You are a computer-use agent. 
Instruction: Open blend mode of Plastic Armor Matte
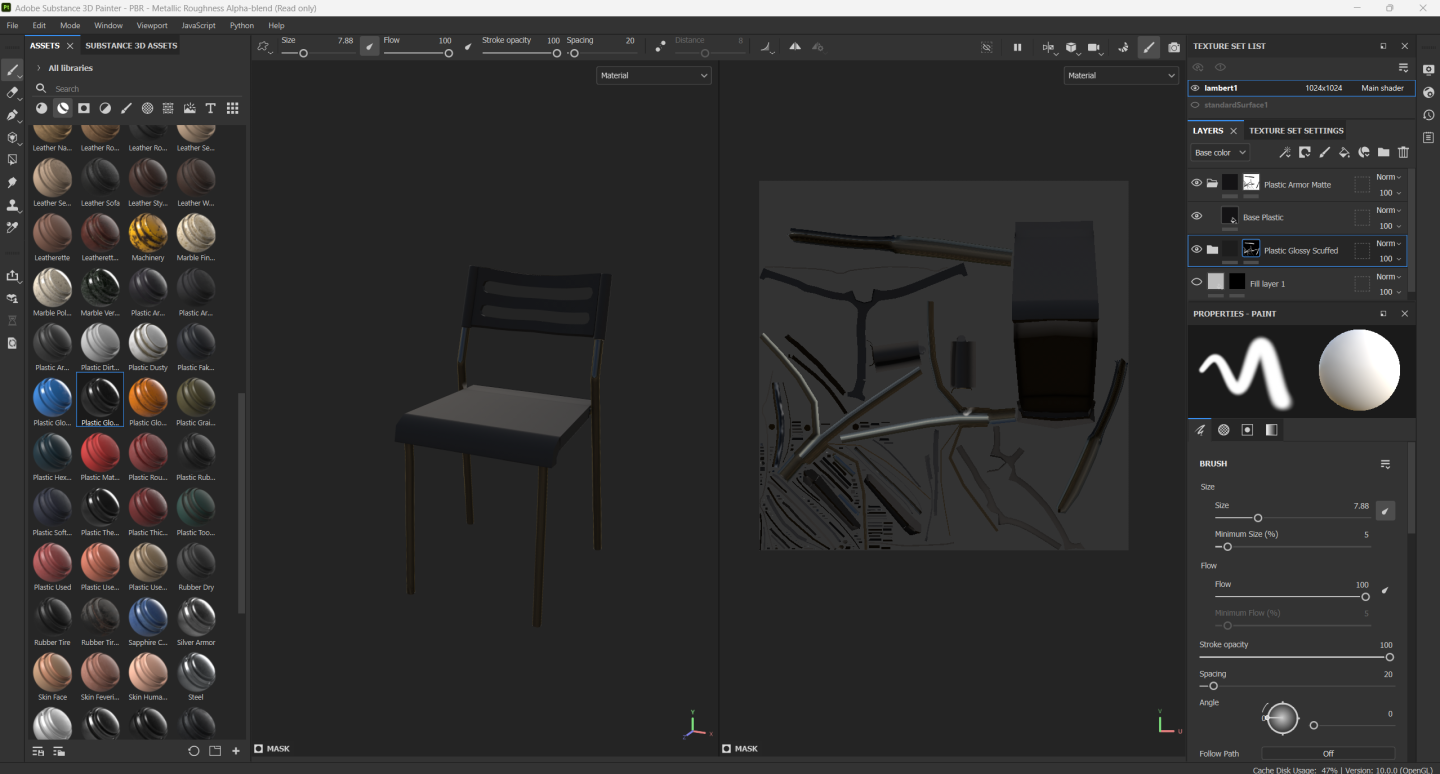pyautogui.click(x=1389, y=177)
